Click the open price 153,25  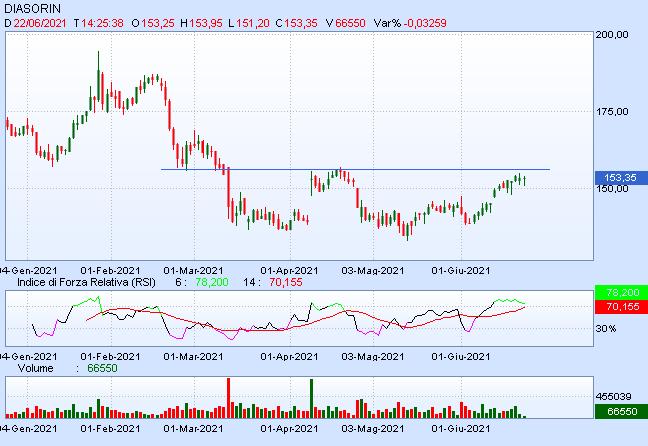point(157,23)
